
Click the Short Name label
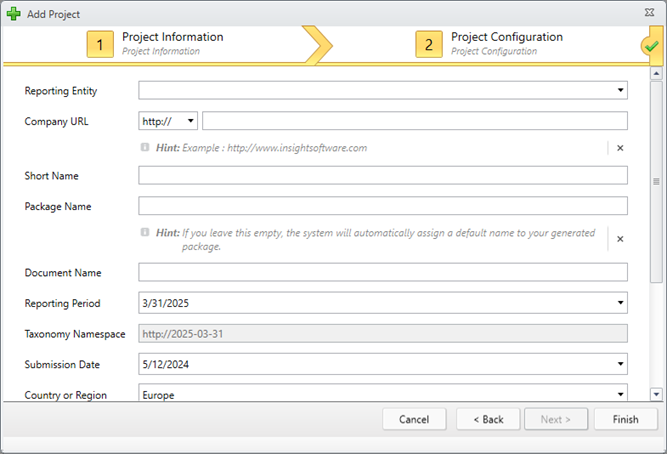click(51, 176)
